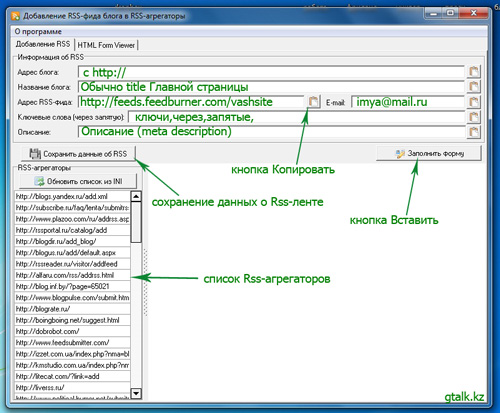
Task: Select http://blograte.ru/ entry
Action: pyautogui.click(x=72, y=309)
